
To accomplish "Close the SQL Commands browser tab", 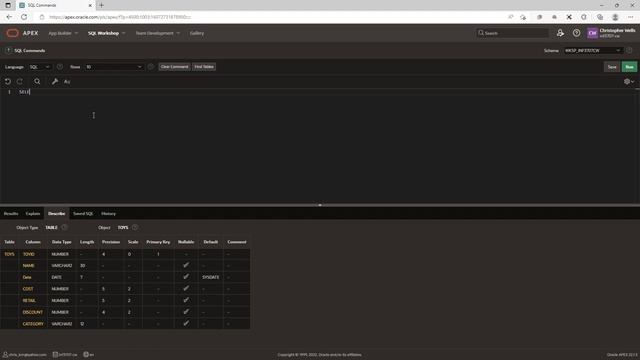I will tap(90, 5).
